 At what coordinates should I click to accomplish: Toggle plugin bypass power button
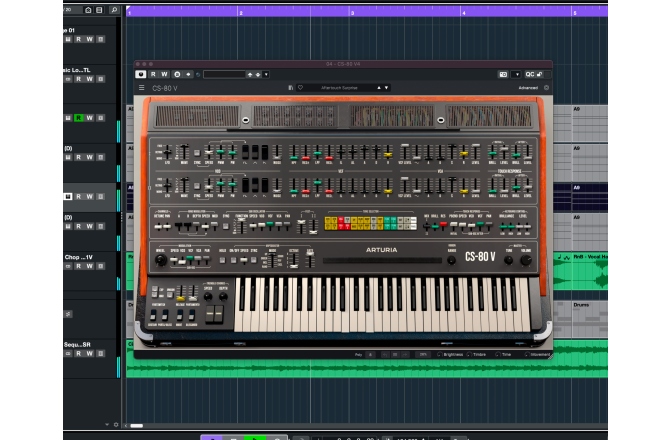point(141,74)
